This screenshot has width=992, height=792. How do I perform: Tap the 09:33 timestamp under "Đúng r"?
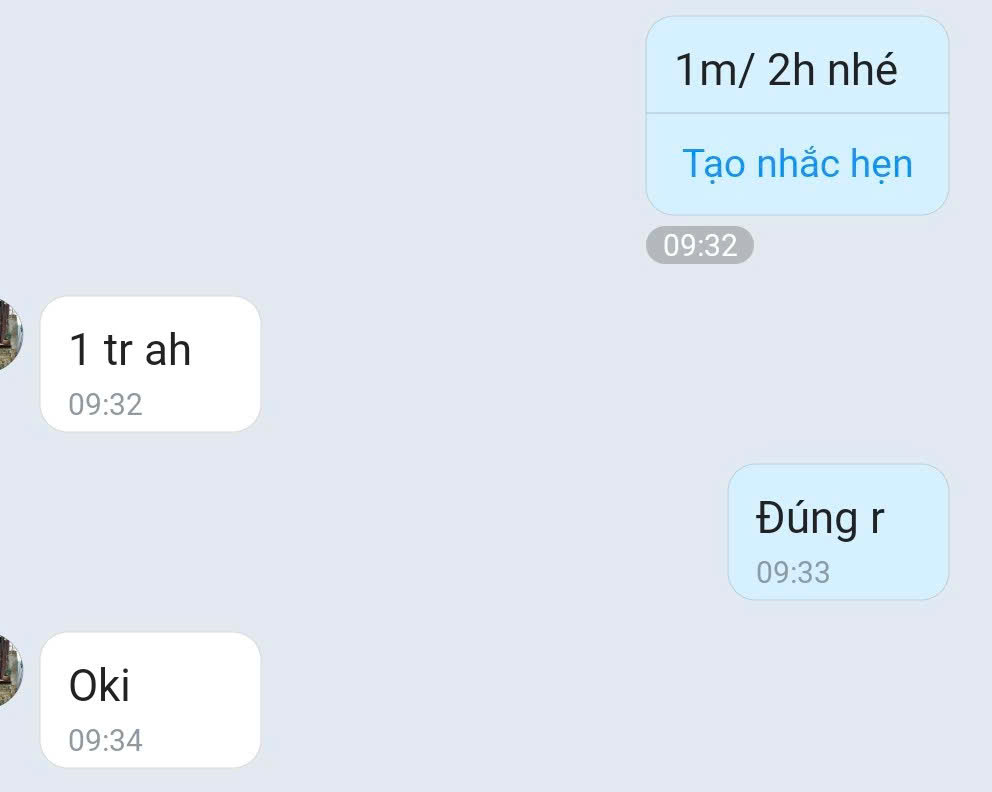(x=793, y=572)
